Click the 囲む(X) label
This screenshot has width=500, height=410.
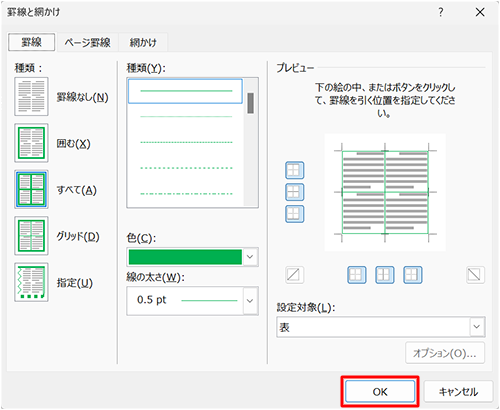point(73,143)
